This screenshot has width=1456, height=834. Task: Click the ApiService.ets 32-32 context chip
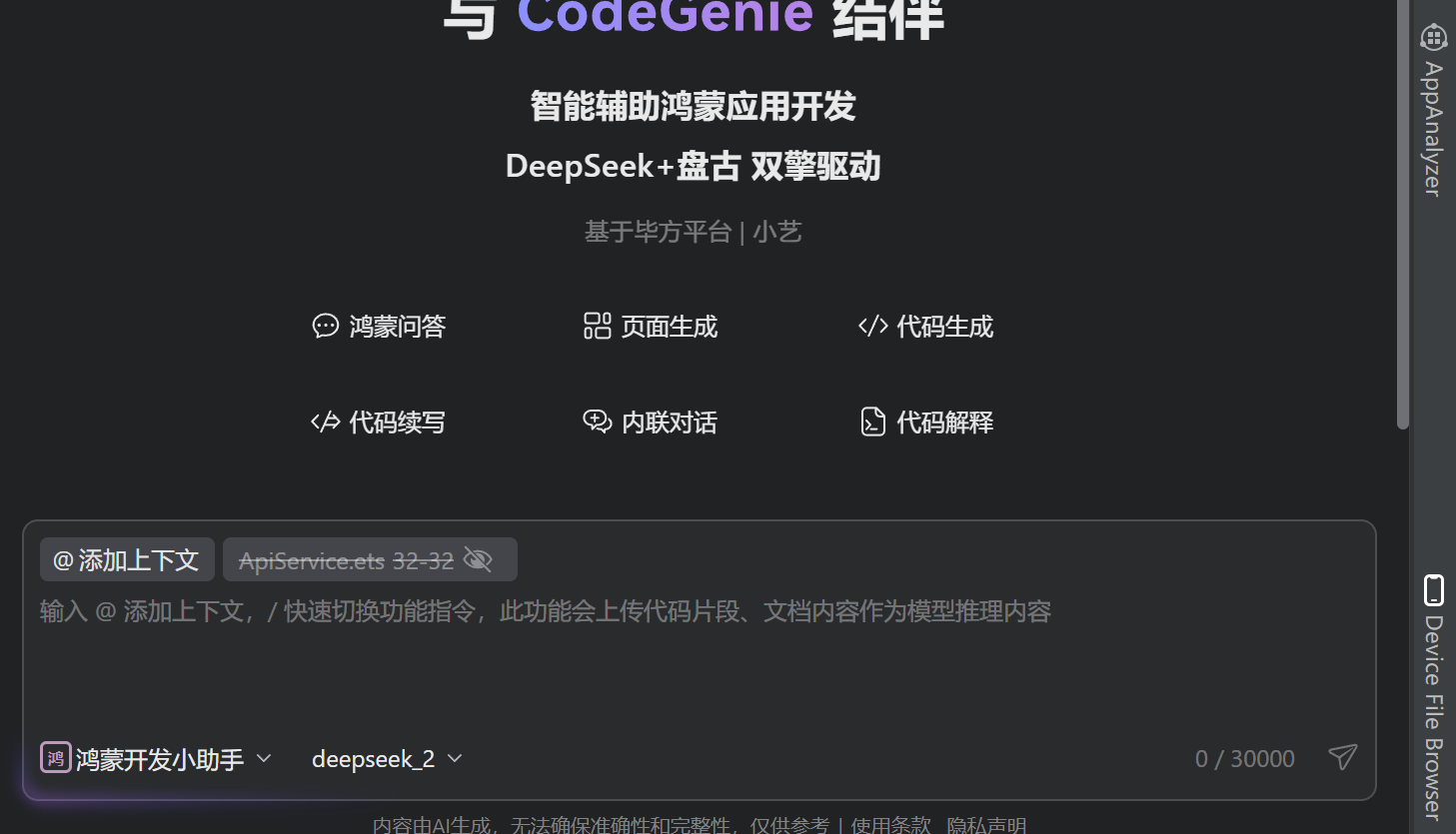click(370, 559)
